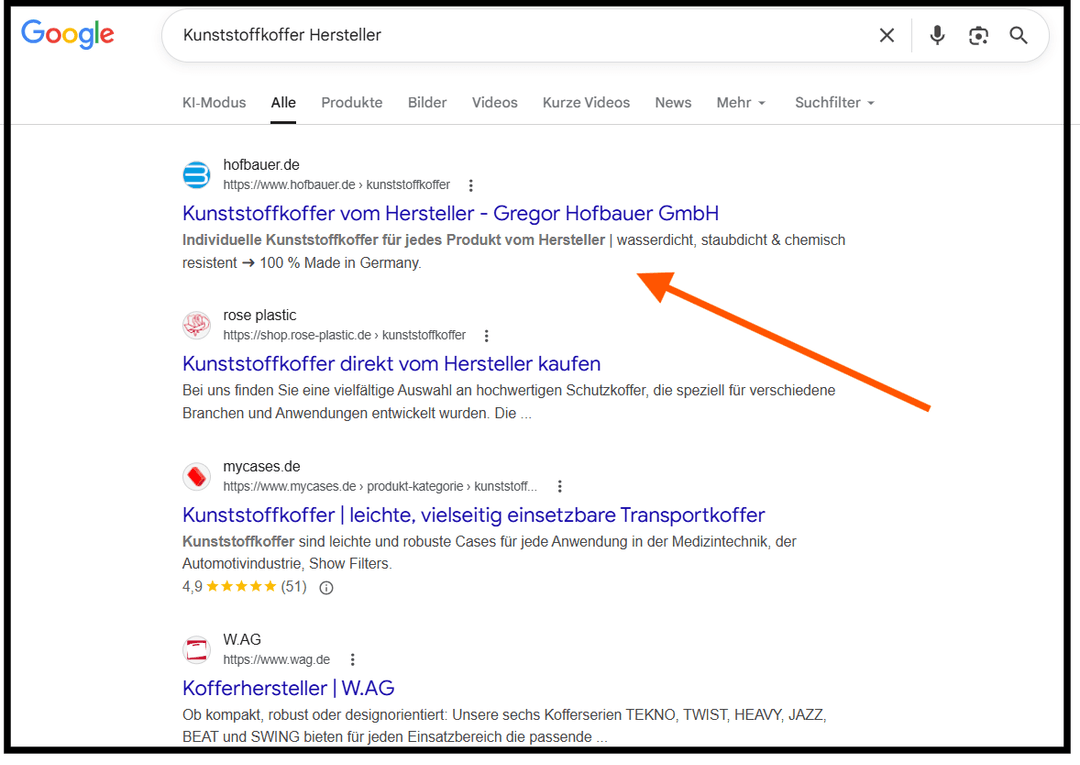Start voice search with microphone icon
1080x765 pixels.
[937, 35]
